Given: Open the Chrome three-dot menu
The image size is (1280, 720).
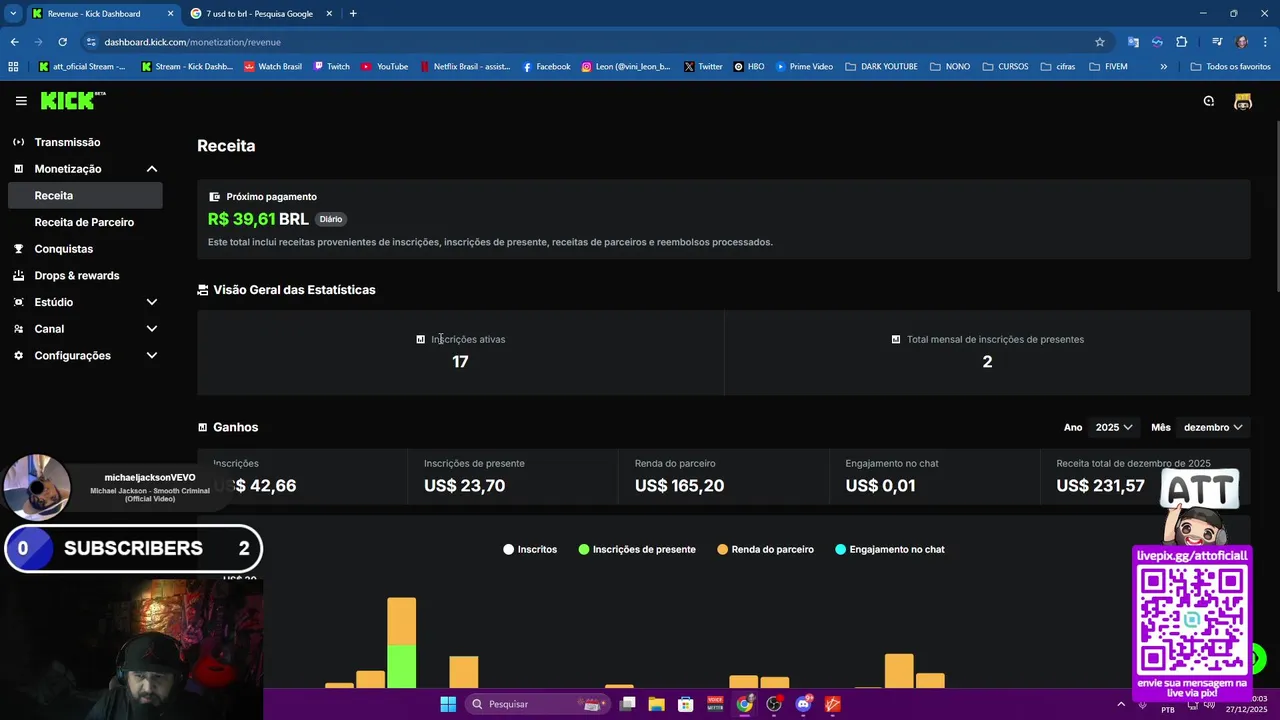Looking at the screenshot, I should tap(1265, 42).
